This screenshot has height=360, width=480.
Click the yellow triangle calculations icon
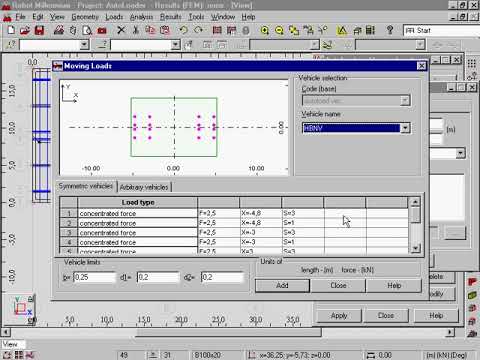(342, 30)
